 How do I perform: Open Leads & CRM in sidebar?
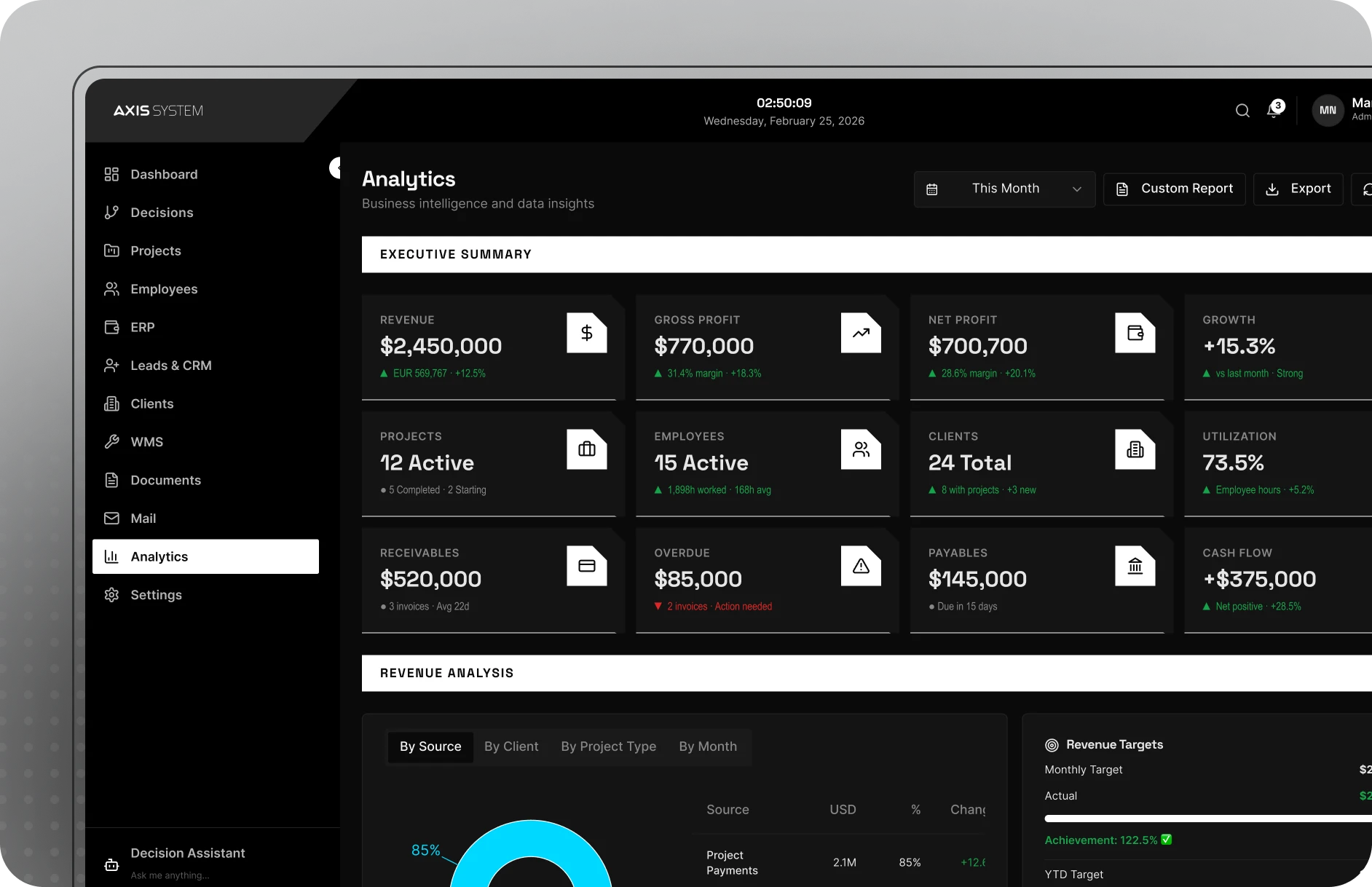(170, 366)
